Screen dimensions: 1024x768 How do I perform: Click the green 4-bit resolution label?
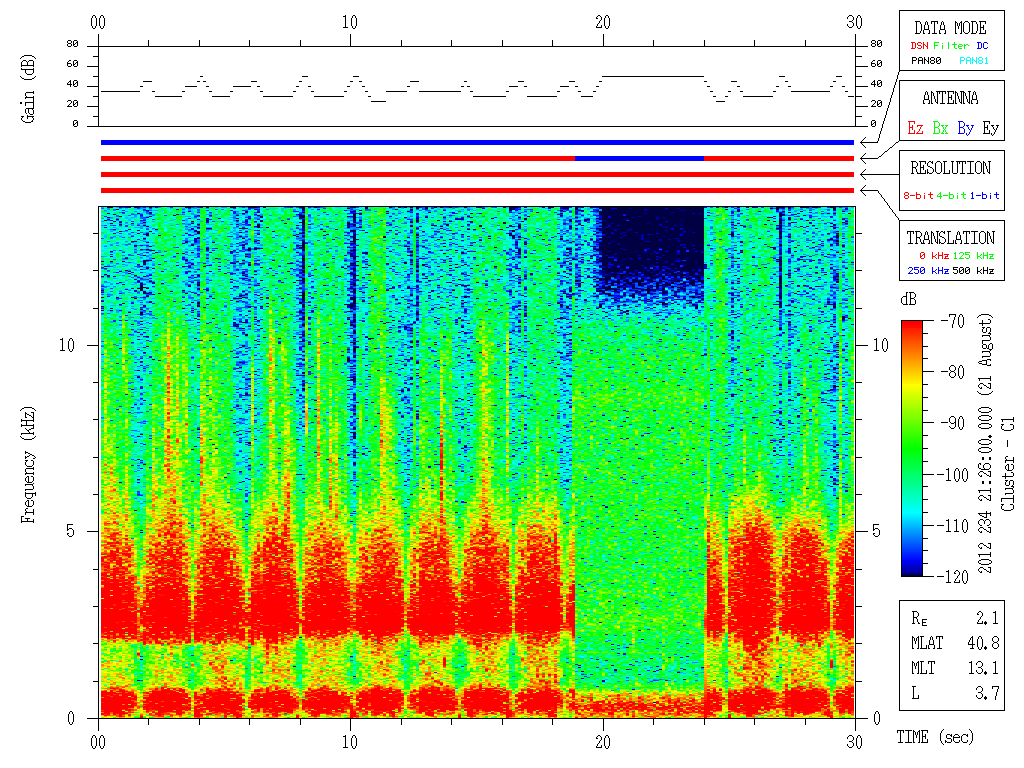951,195
